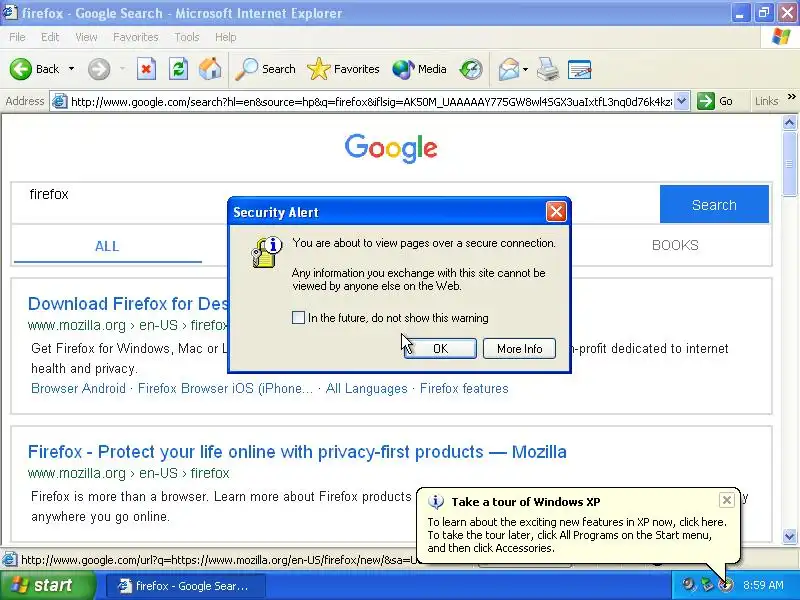Click the firefox search input box
Viewport: 800px width, 600px height.
(335, 203)
